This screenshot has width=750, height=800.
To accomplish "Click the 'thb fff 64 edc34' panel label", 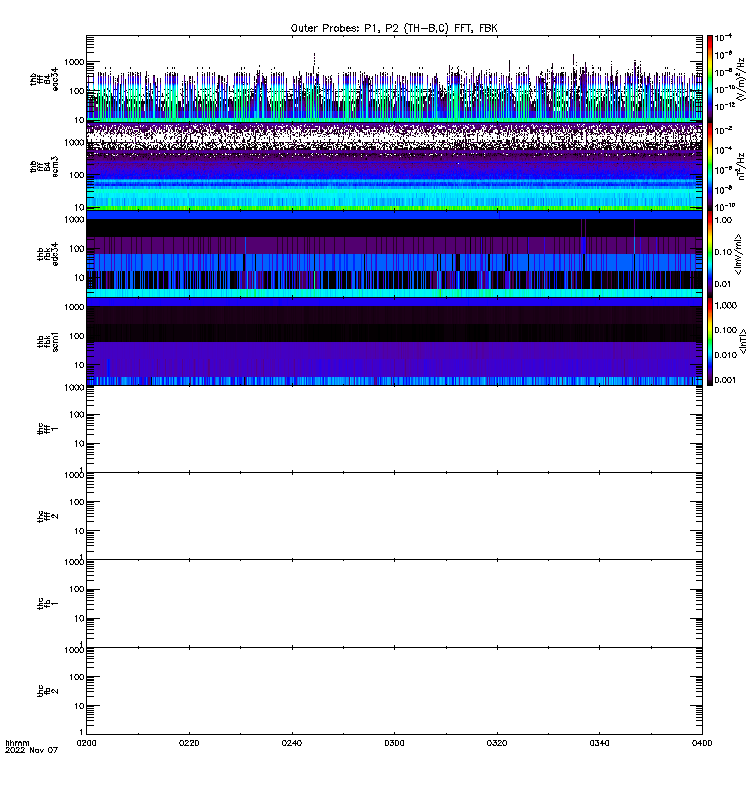I will click(44, 79).
